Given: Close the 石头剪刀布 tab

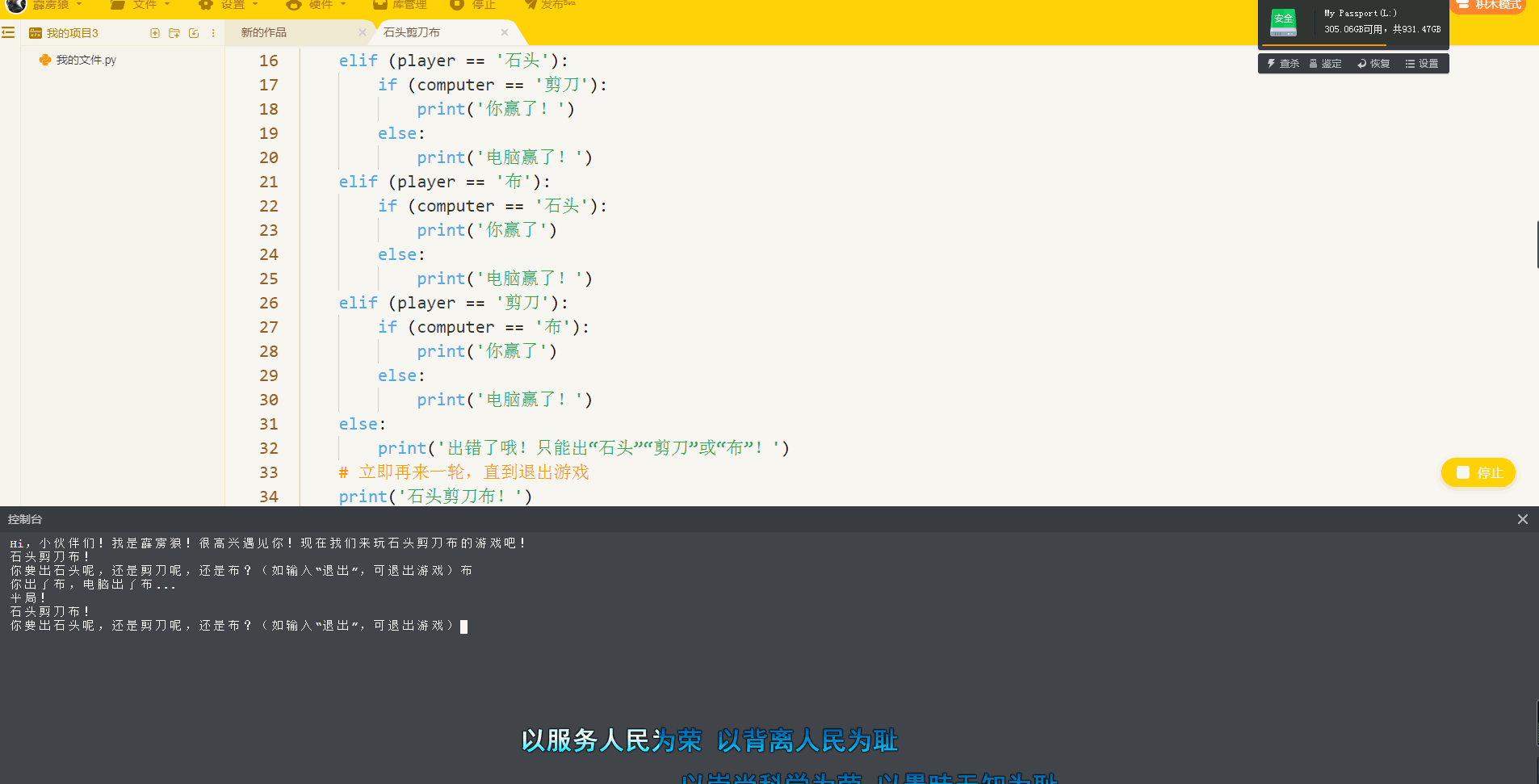Looking at the screenshot, I should click(x=505, y=32).
